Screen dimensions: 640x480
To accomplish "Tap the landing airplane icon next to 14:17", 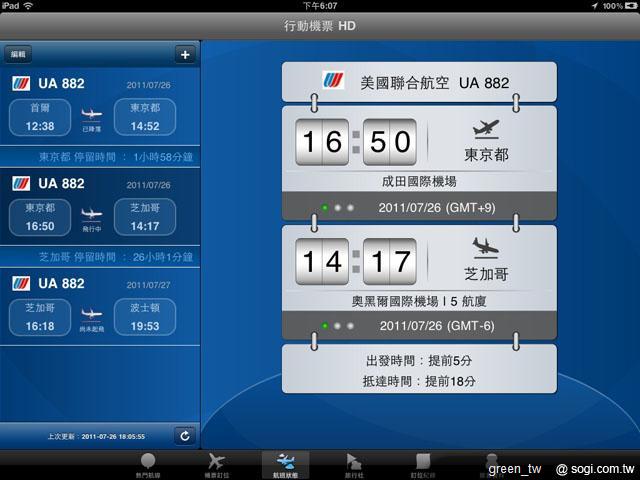I will click(x=486, y=247).
